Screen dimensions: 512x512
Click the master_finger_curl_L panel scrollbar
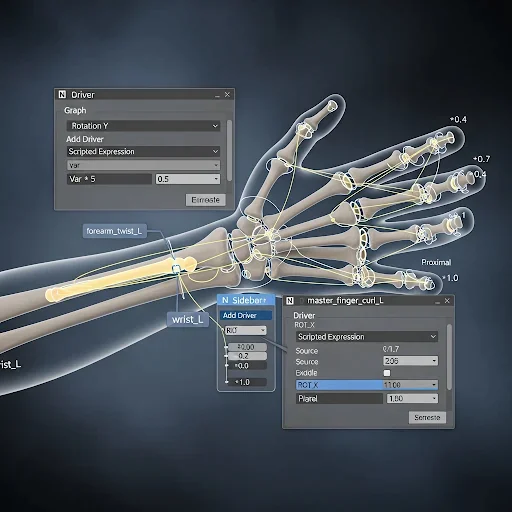click(x=449, y=357)
